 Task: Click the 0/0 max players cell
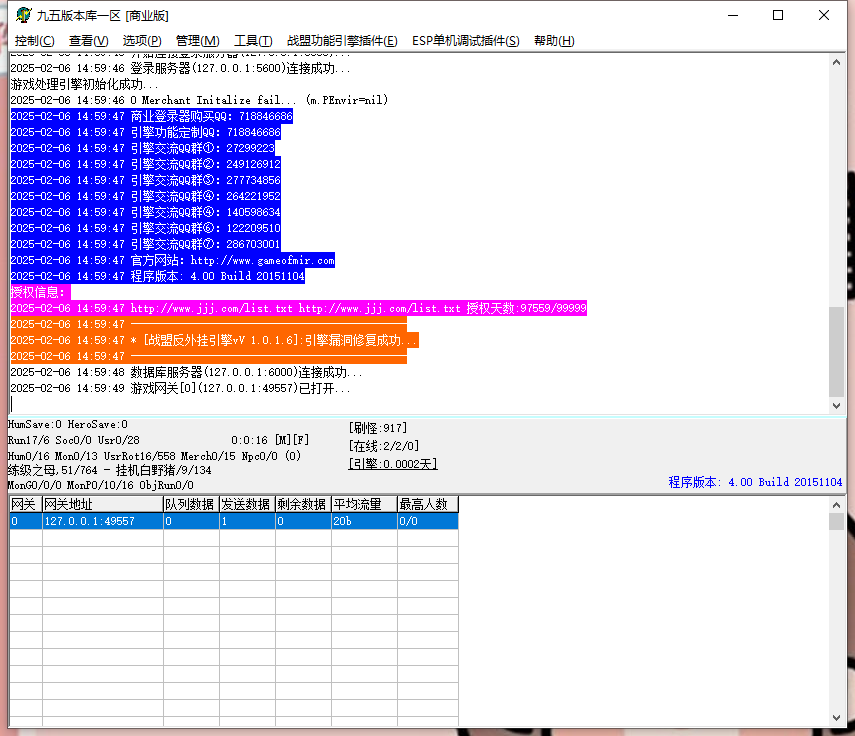pos(428,521)
